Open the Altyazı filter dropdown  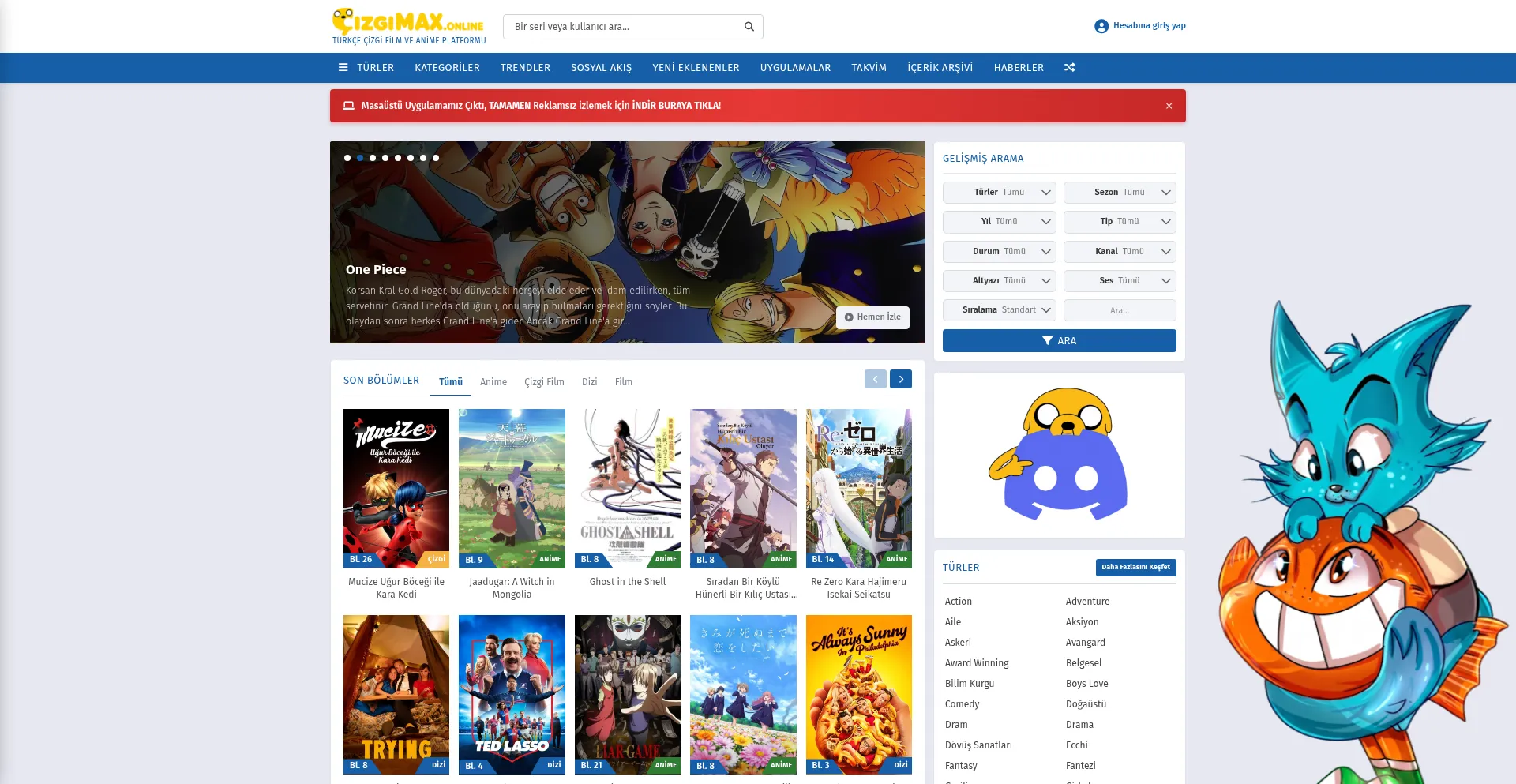[1000, 281]
